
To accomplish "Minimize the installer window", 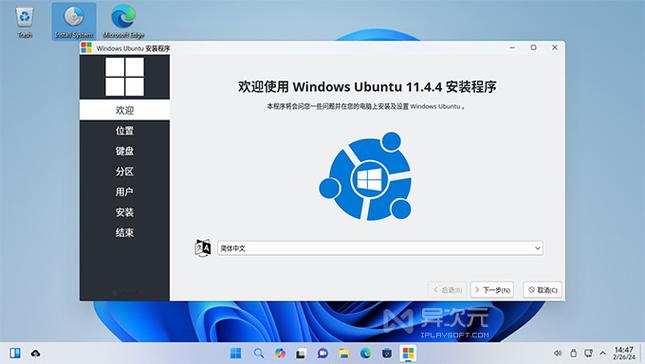I will (512, 47).
